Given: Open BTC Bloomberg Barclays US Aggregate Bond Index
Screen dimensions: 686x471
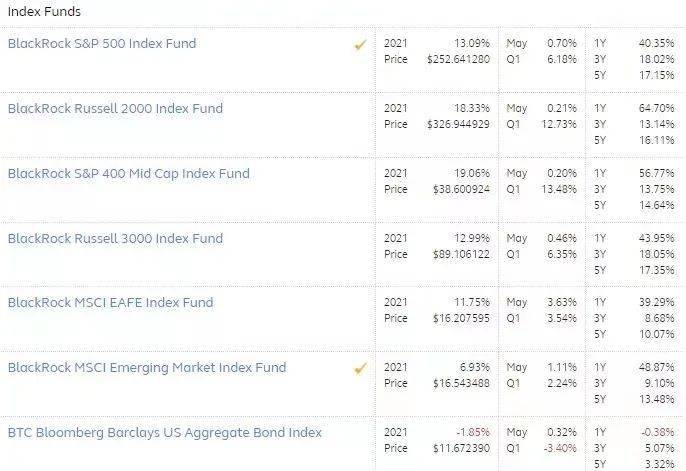Looking at the screenshot, I should [x=165, y=433].
